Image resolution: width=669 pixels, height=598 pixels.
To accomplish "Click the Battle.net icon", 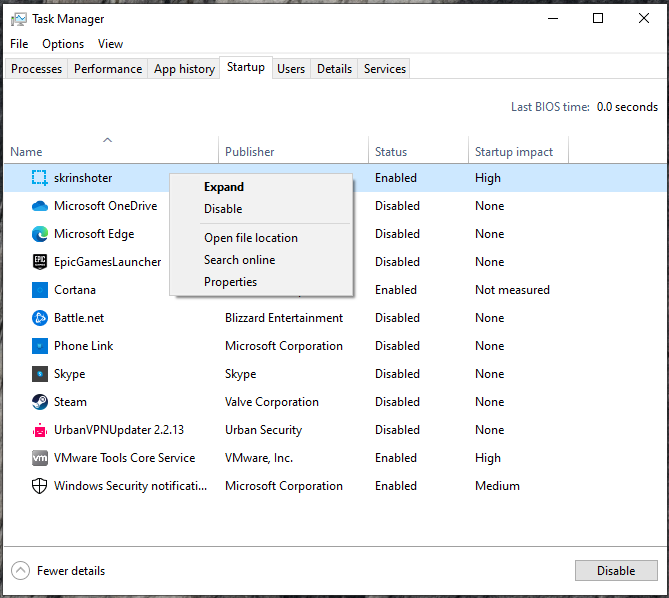I will pos(40,318).
